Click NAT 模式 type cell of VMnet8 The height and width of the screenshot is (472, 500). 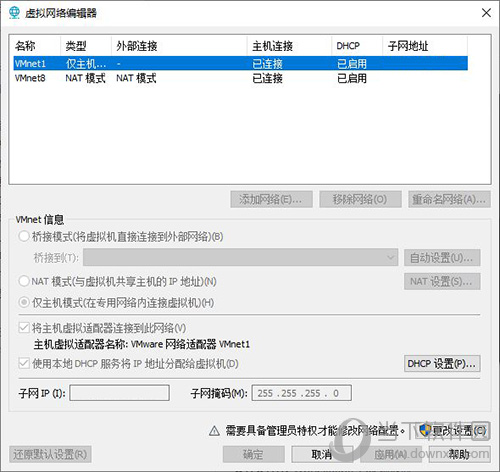[85, 78]
